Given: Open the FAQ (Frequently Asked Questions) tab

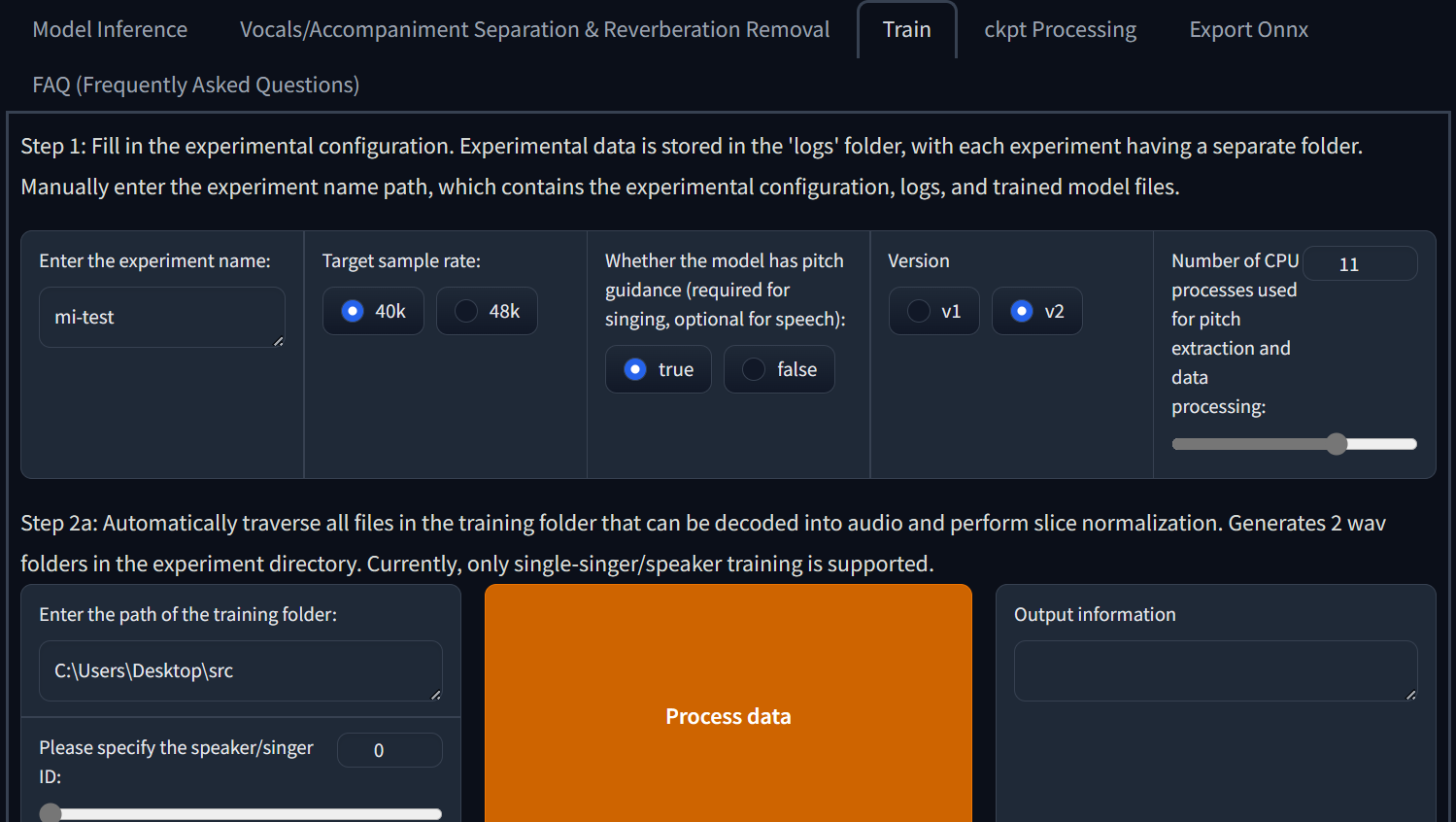Looking at the screenshot, I should (195, 85).
